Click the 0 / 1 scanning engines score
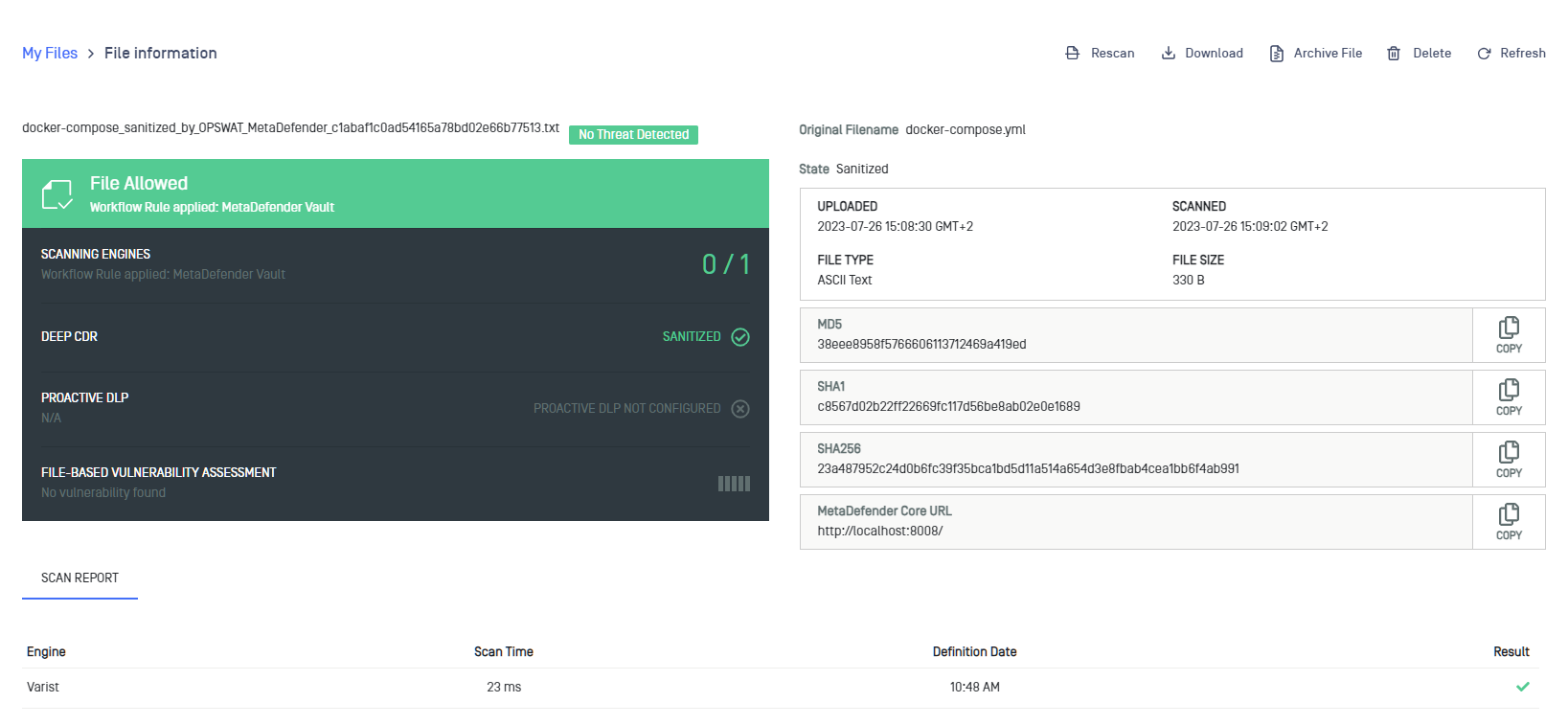The height and width of the screenshot is (725, 1568). click(726, 264)
